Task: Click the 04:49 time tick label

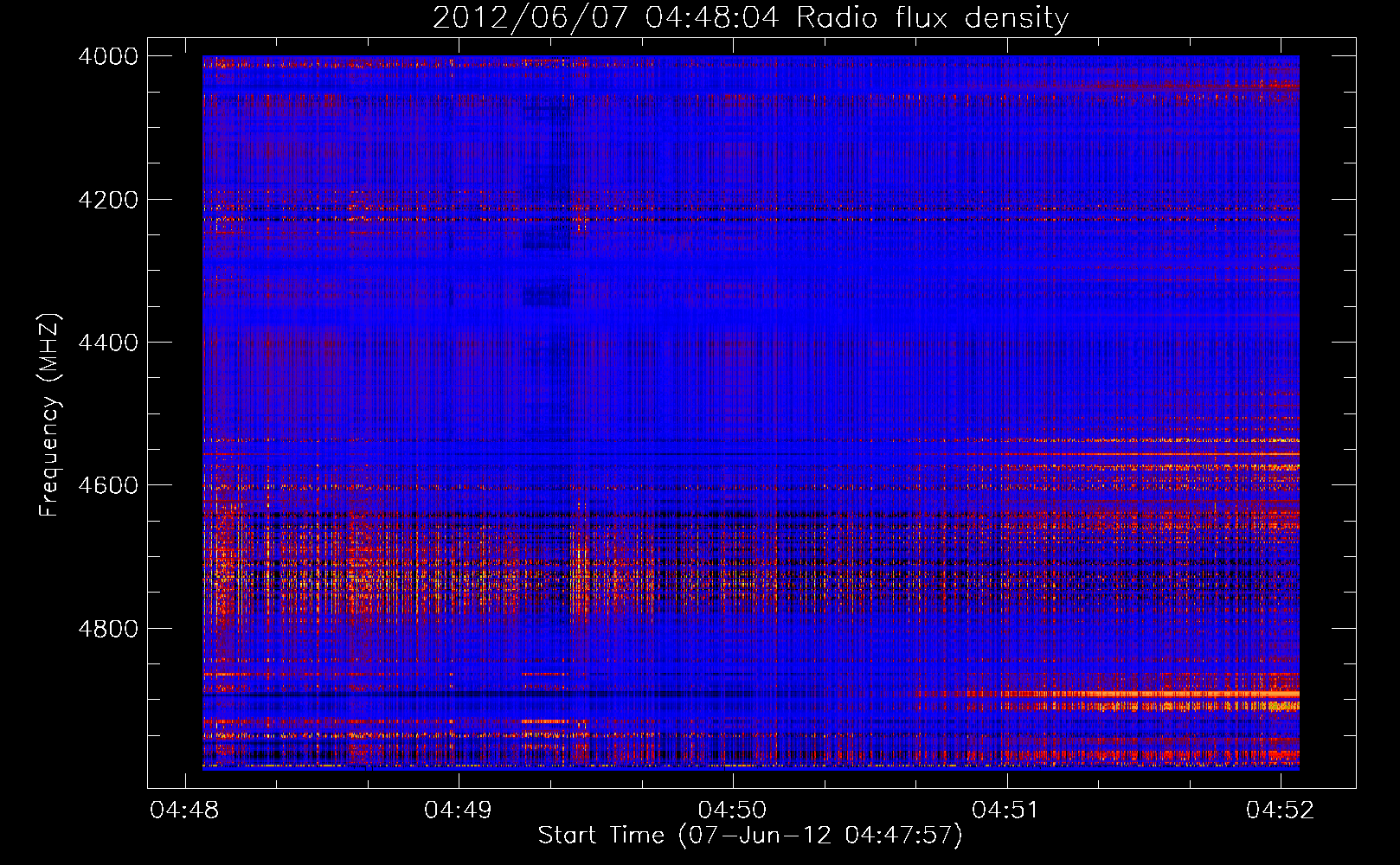Action: 458,810
